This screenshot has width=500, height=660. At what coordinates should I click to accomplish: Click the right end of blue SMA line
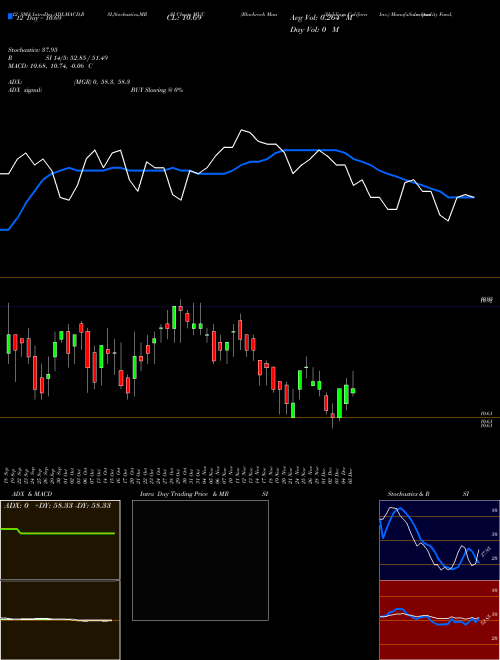pos(473,197)
